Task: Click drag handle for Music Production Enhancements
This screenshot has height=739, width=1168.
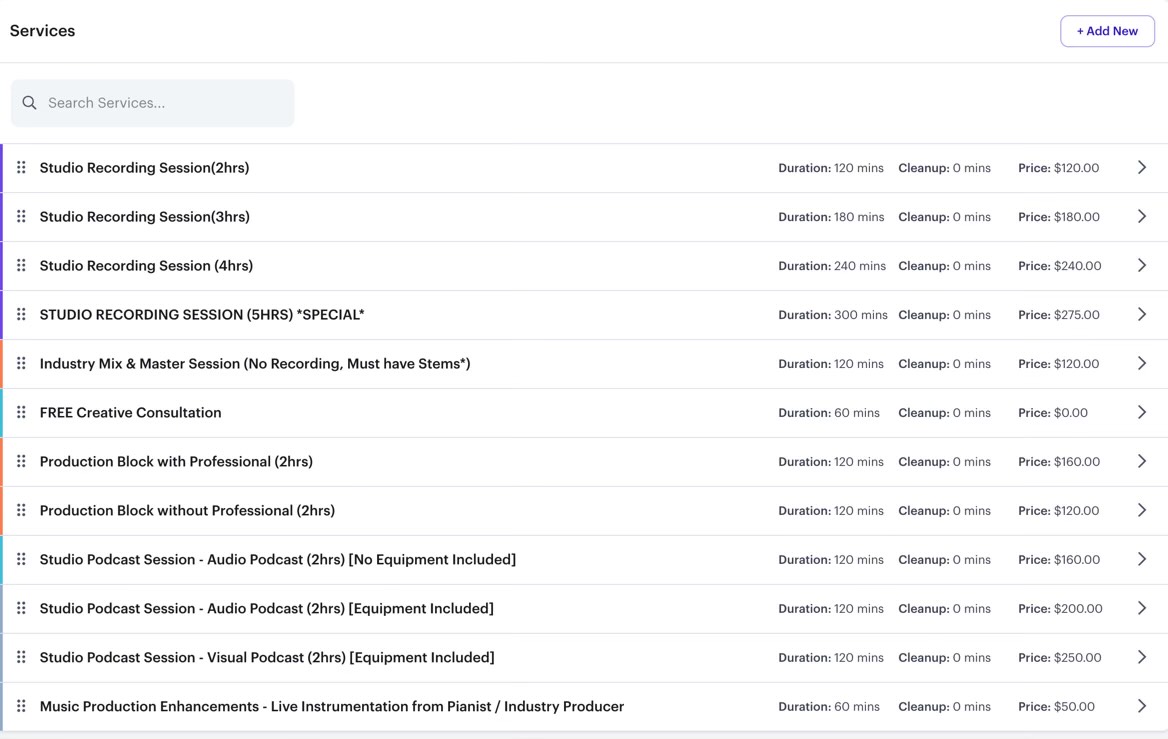Action: coord(21,707)
